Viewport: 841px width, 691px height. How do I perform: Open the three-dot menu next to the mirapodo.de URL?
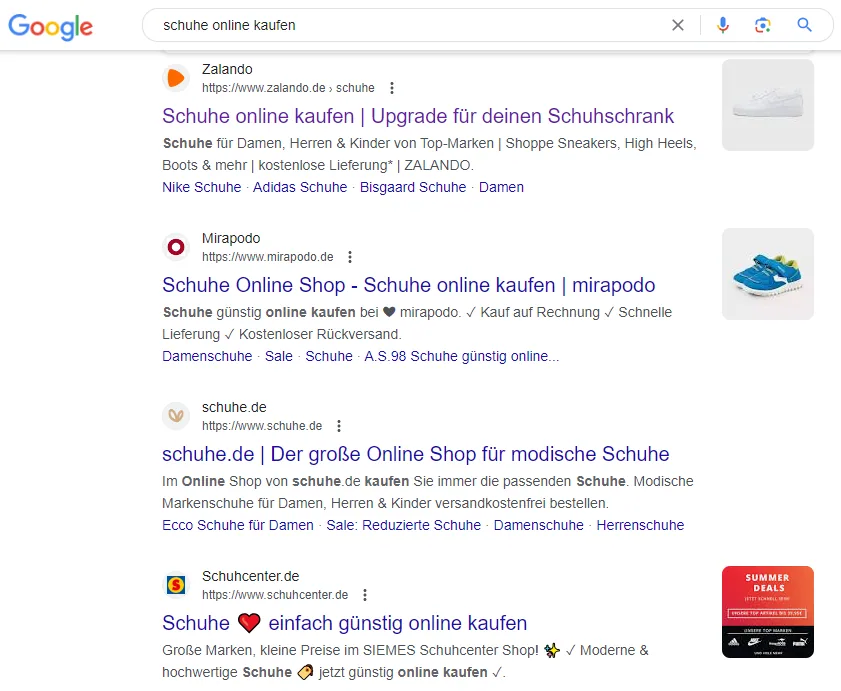pyautogui.click(x=350, y=257)
